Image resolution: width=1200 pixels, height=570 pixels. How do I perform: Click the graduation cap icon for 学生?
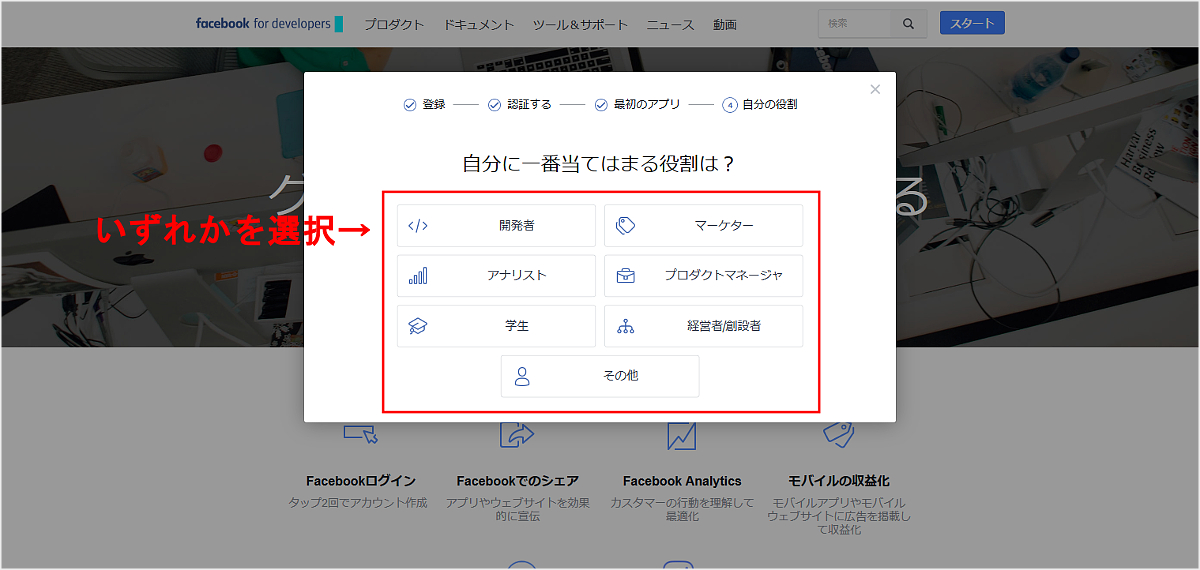coord(418,326)
